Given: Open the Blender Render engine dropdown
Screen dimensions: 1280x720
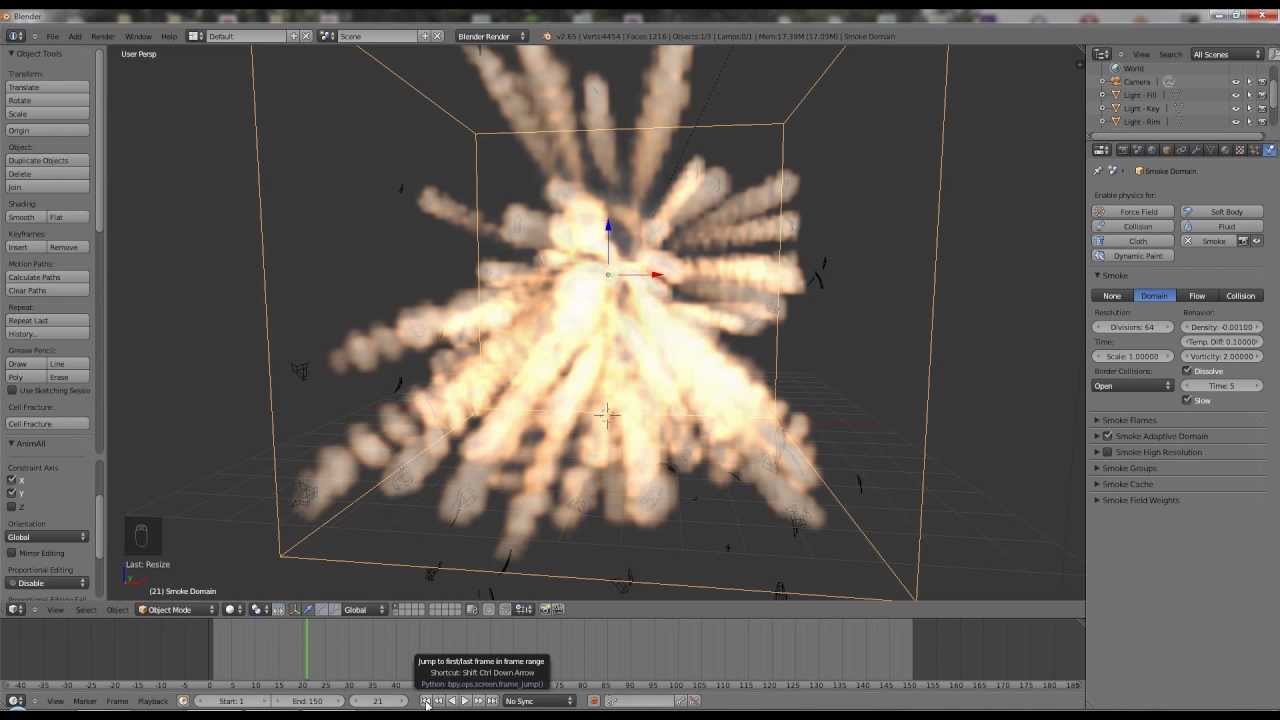Looking at the screenshot, I should point(490,36).
